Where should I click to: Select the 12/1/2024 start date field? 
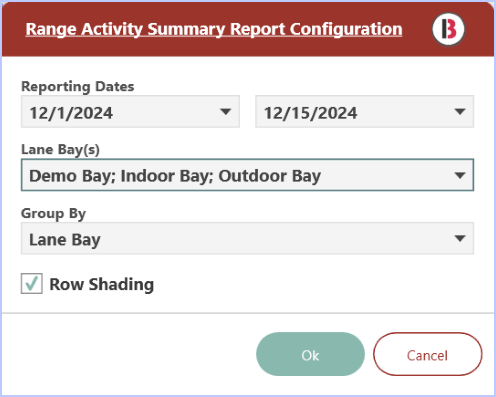click(x=130, y=112)
